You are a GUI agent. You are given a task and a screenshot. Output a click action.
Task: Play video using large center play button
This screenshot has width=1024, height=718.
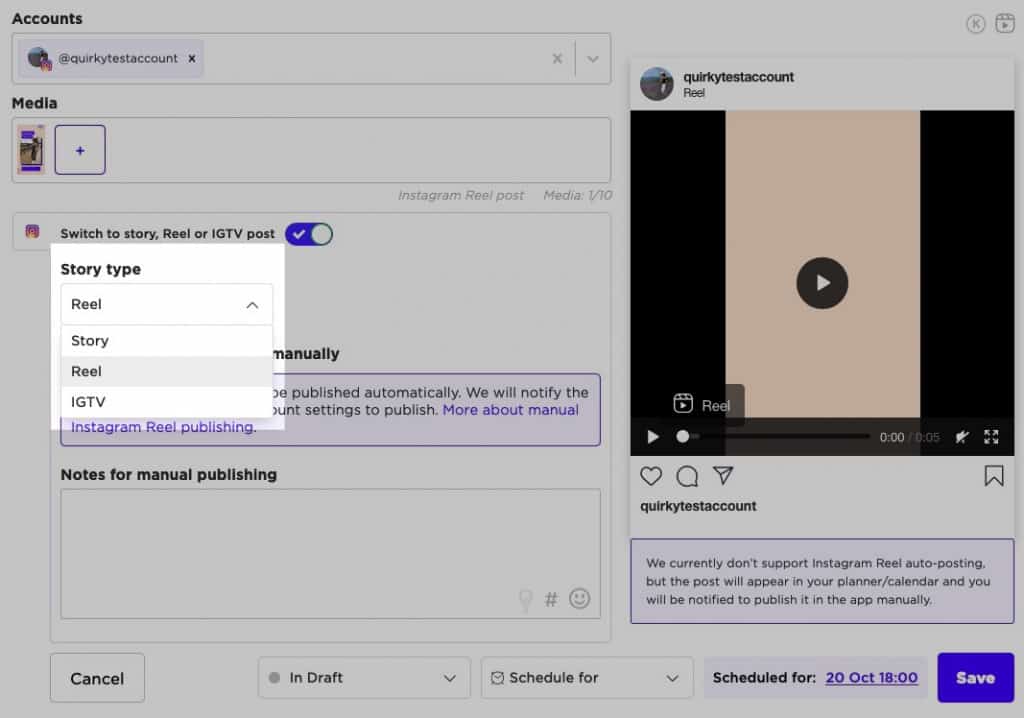[822, 283]
